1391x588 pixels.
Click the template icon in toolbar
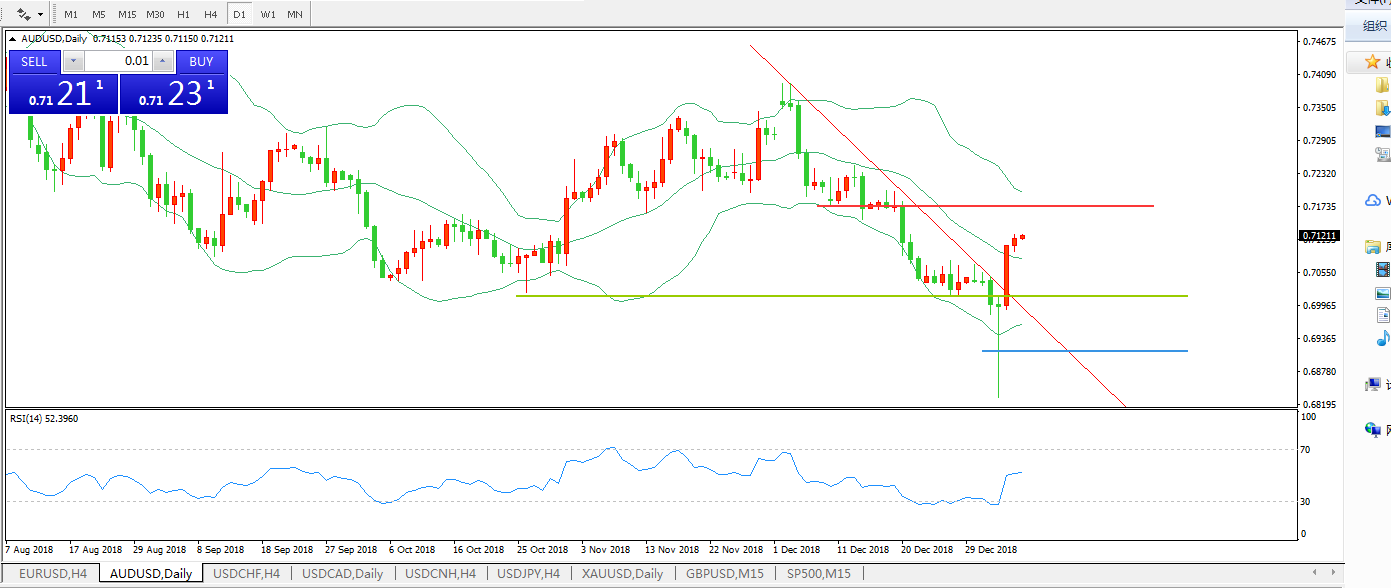pos(24,15)
